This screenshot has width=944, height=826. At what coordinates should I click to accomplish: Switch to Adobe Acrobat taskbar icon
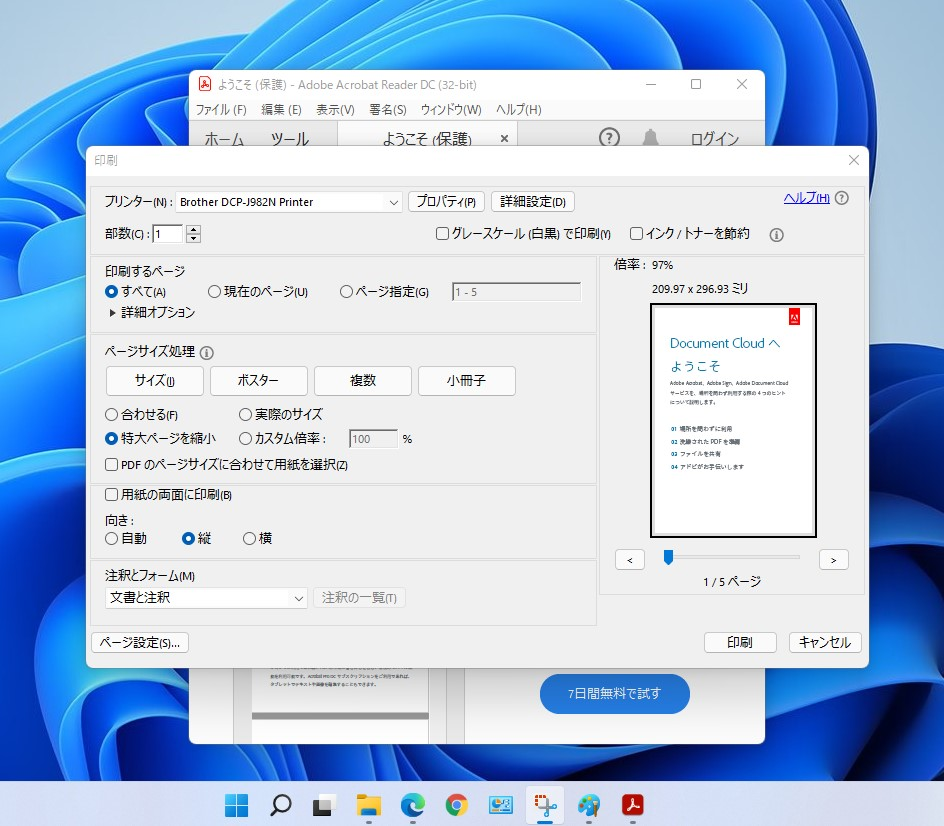click(633, 805)
